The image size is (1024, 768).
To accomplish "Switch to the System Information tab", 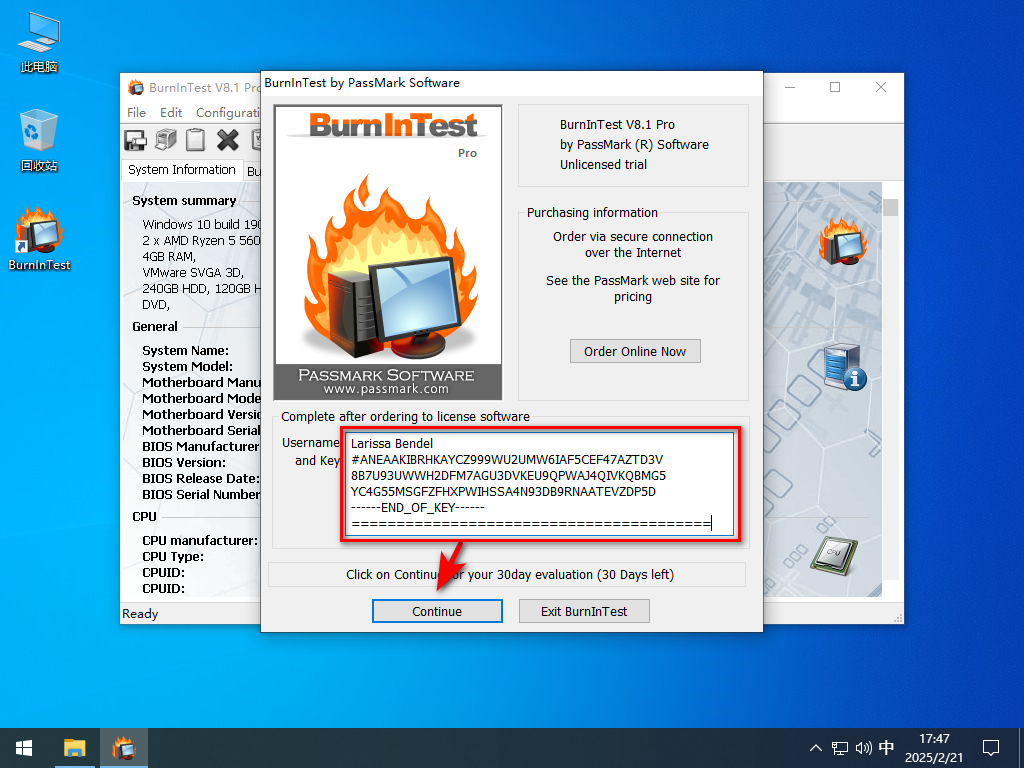I will [182, 170].
